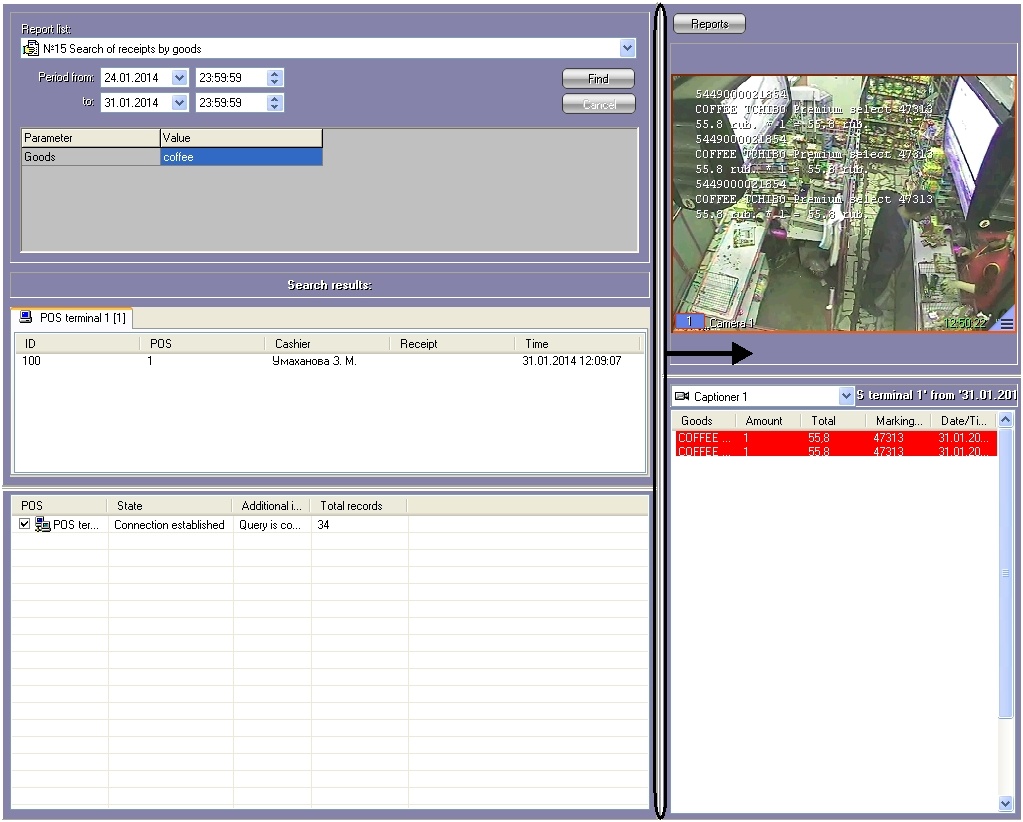Click the camera number 1 badge
Screen dimensions: 1023x822
pos(689,322)
